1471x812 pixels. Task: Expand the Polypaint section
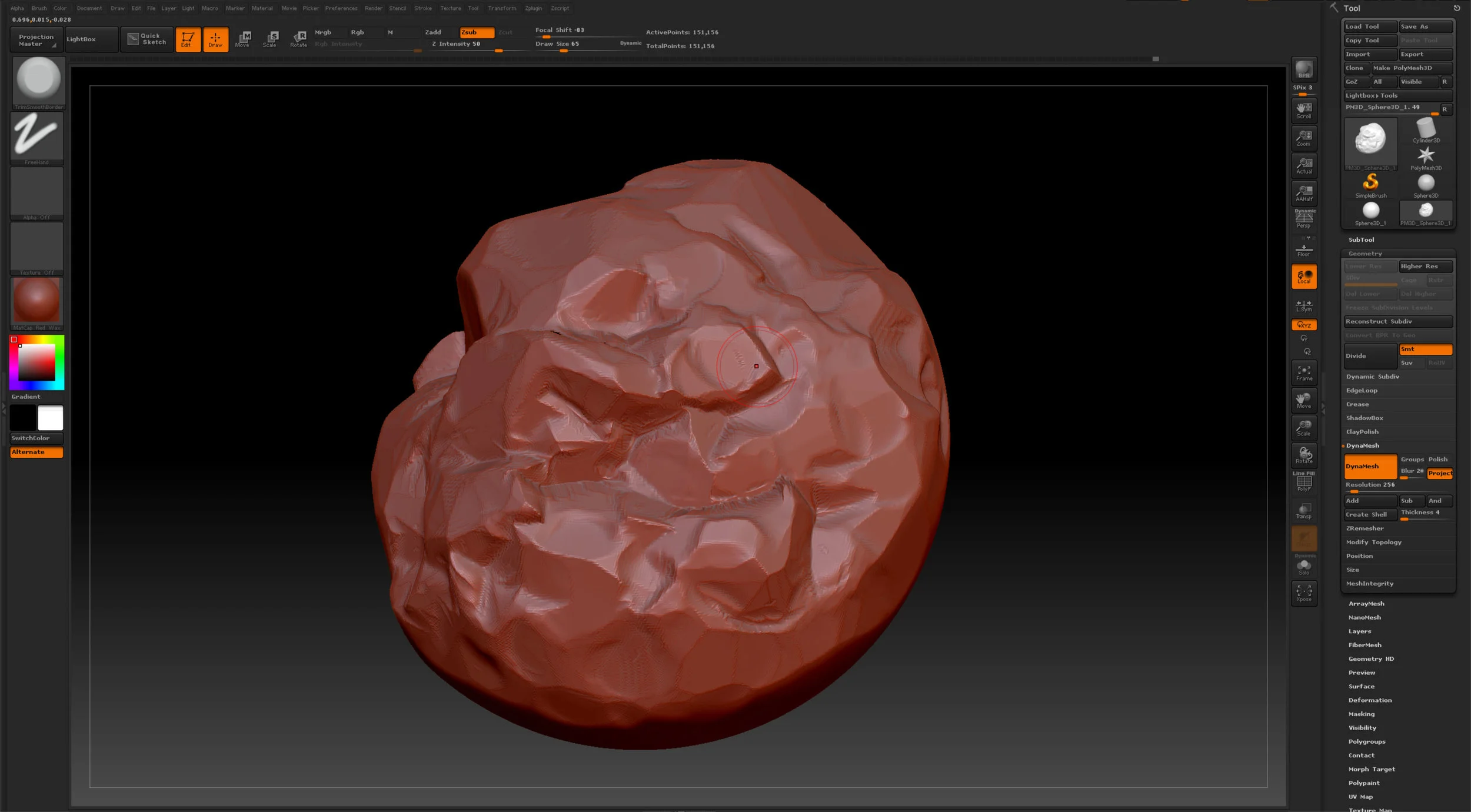click(x=1364, y=783)
